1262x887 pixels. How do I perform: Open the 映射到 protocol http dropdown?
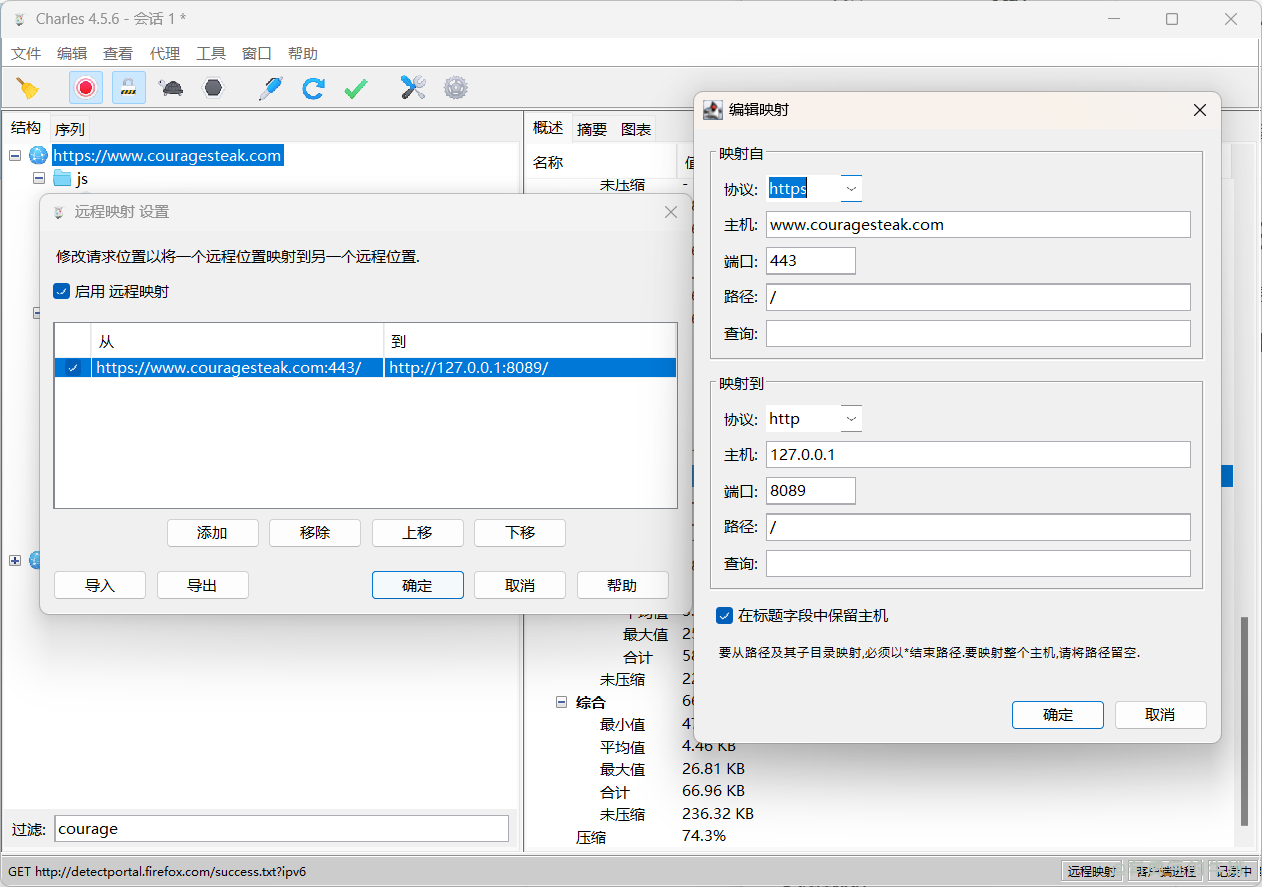[851, 418]
